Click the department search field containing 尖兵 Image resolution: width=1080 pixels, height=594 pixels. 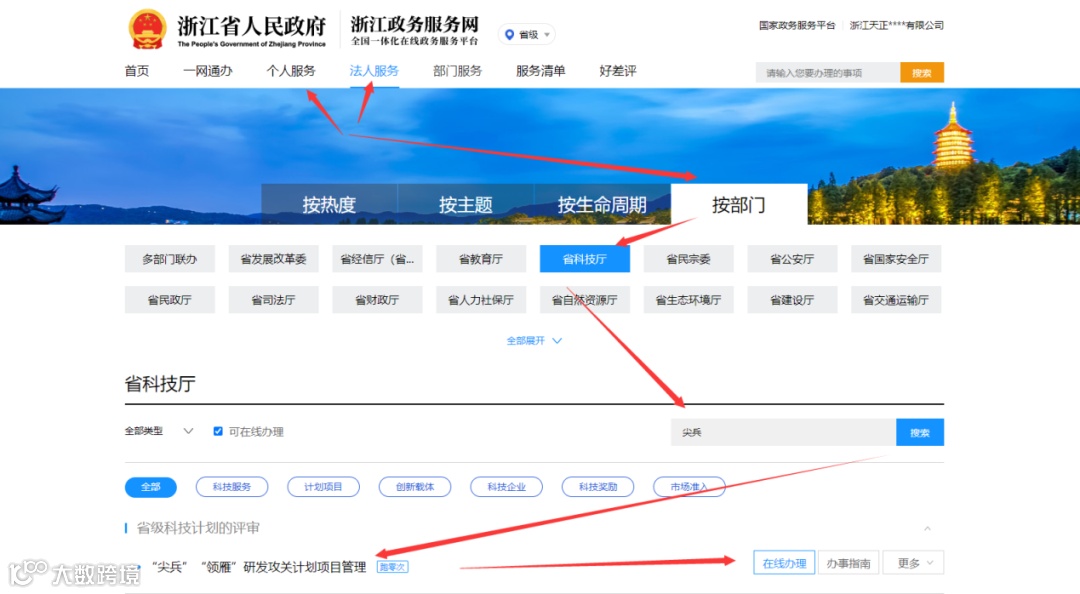coord(783,432)
